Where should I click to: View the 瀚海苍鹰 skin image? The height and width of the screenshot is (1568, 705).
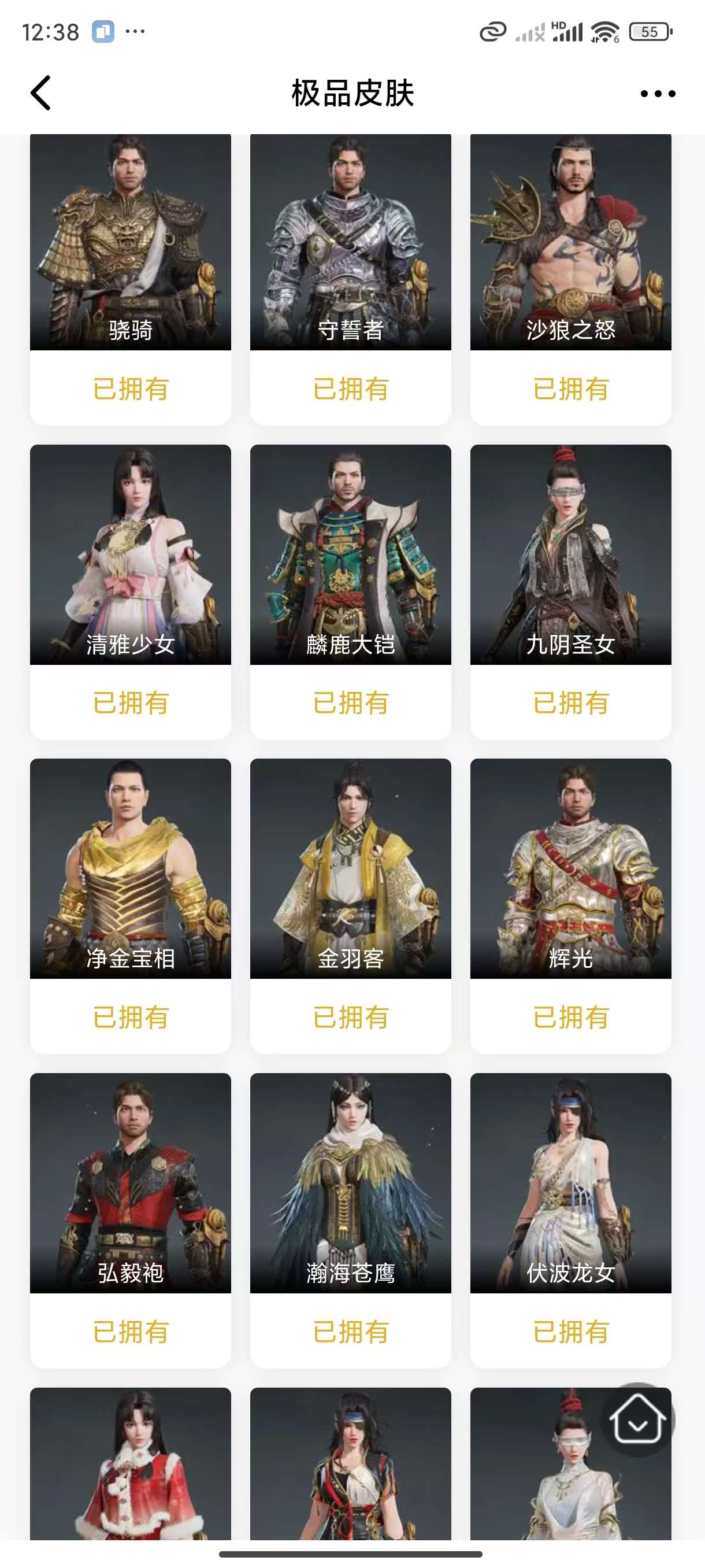[x=350, y=1183]
